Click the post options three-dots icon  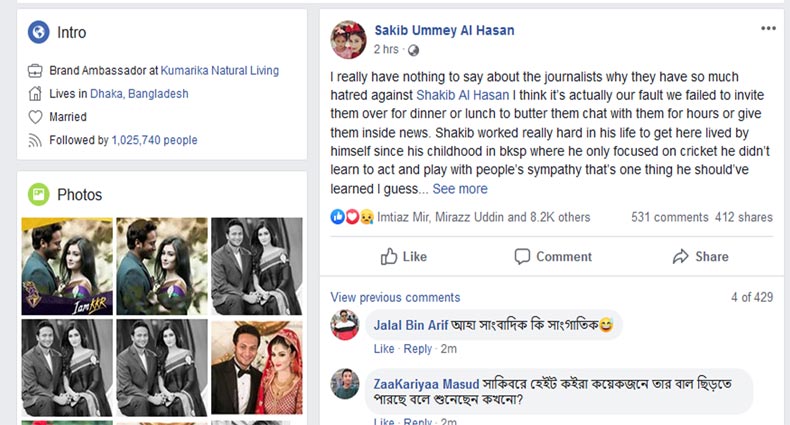coord(767,29)
